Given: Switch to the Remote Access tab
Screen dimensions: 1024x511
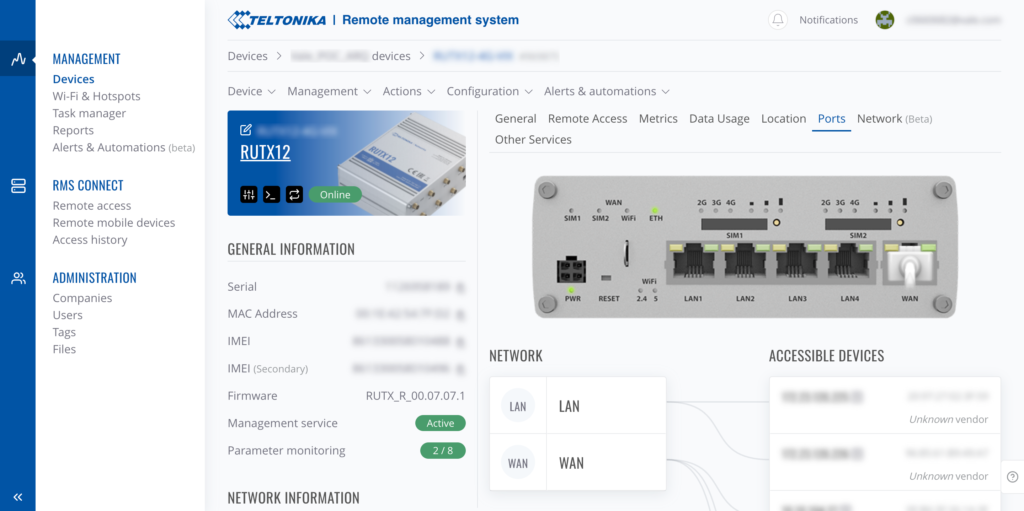Looking at the screenshot, I should [587, 119].
